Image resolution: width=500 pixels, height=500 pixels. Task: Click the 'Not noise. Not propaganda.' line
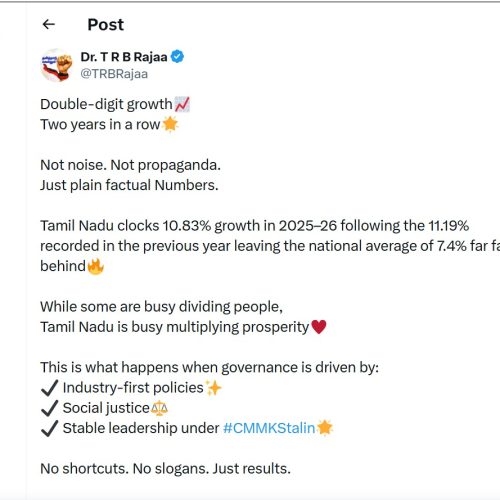pyautogui.click(x=130, y=165)
